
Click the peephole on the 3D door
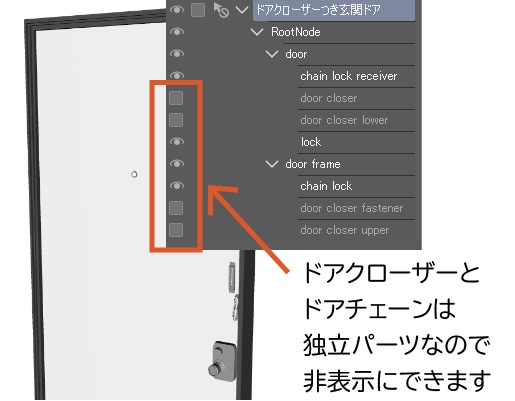(x=134, y=174)
